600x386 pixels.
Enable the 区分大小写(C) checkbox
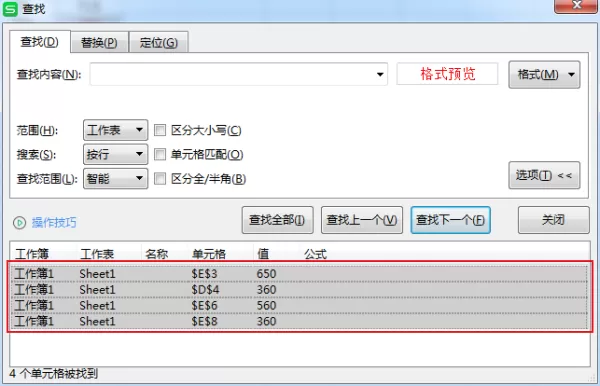160,130
